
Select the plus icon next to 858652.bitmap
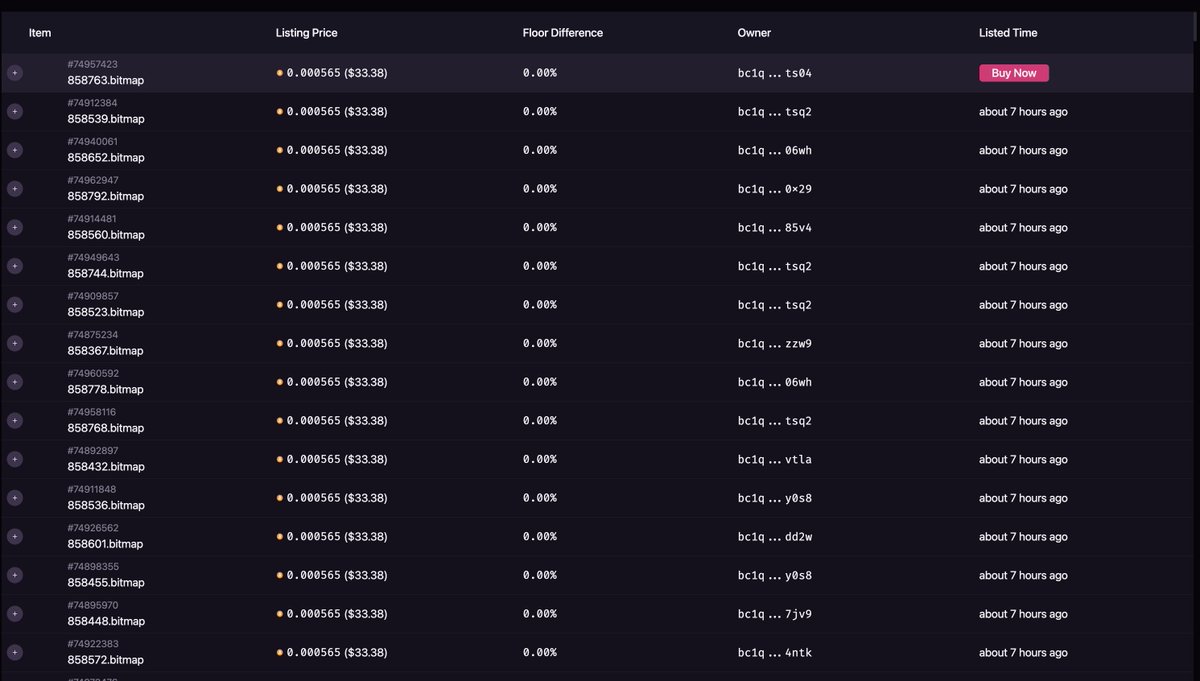point(14,150)
